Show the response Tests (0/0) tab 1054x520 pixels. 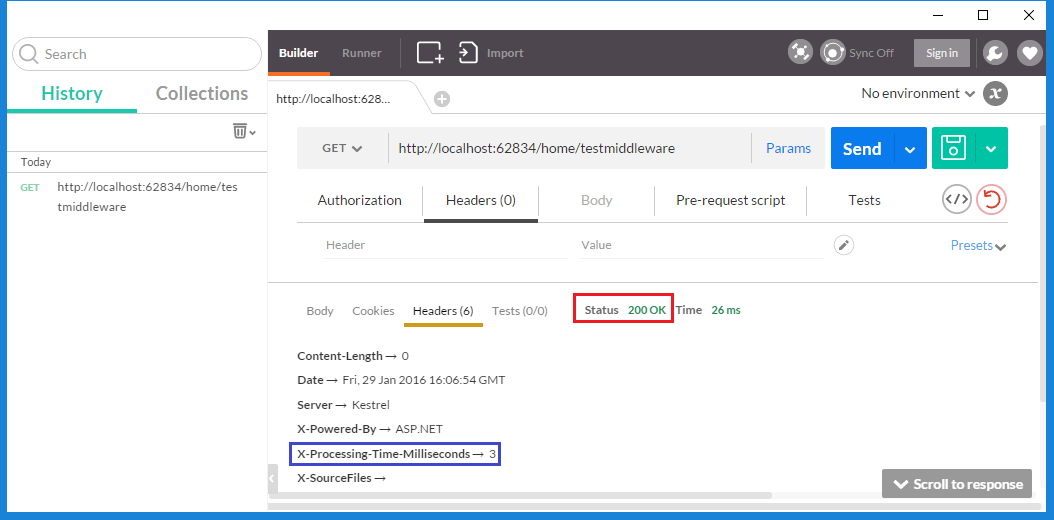(x=520, y=310)
